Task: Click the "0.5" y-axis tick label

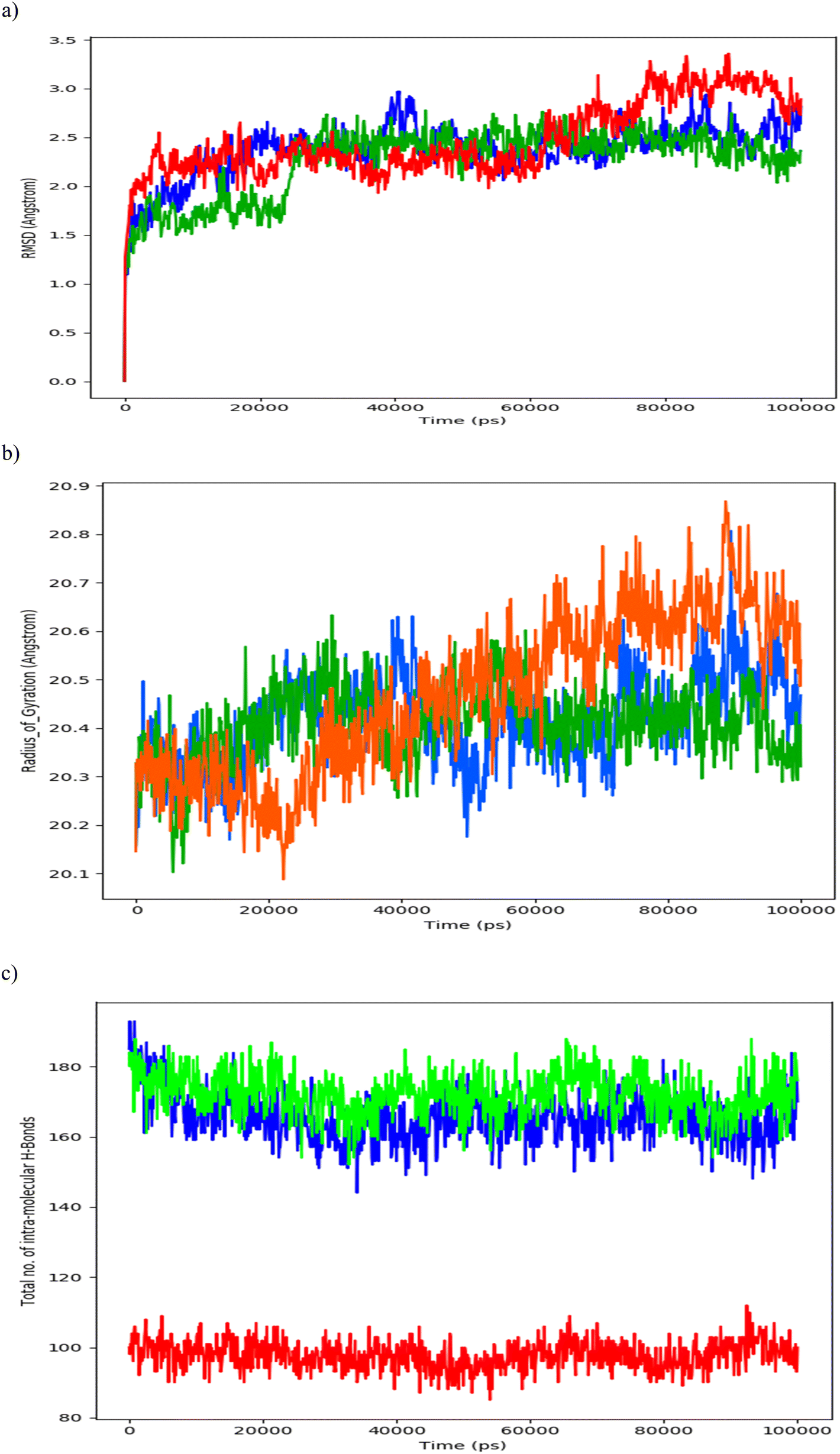Action: [63, 333]
